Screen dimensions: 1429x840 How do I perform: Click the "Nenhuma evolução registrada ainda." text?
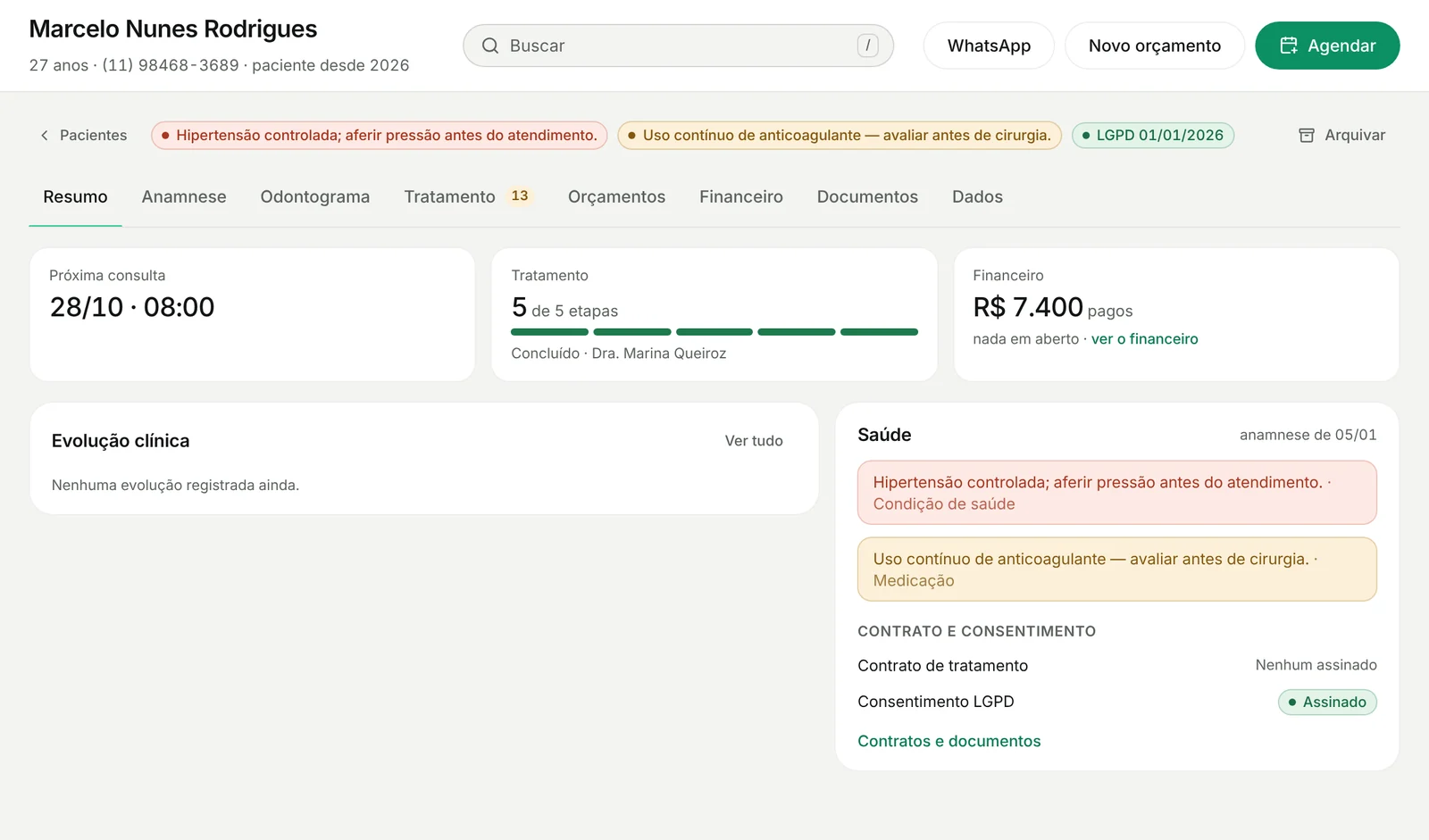point(175,486)
